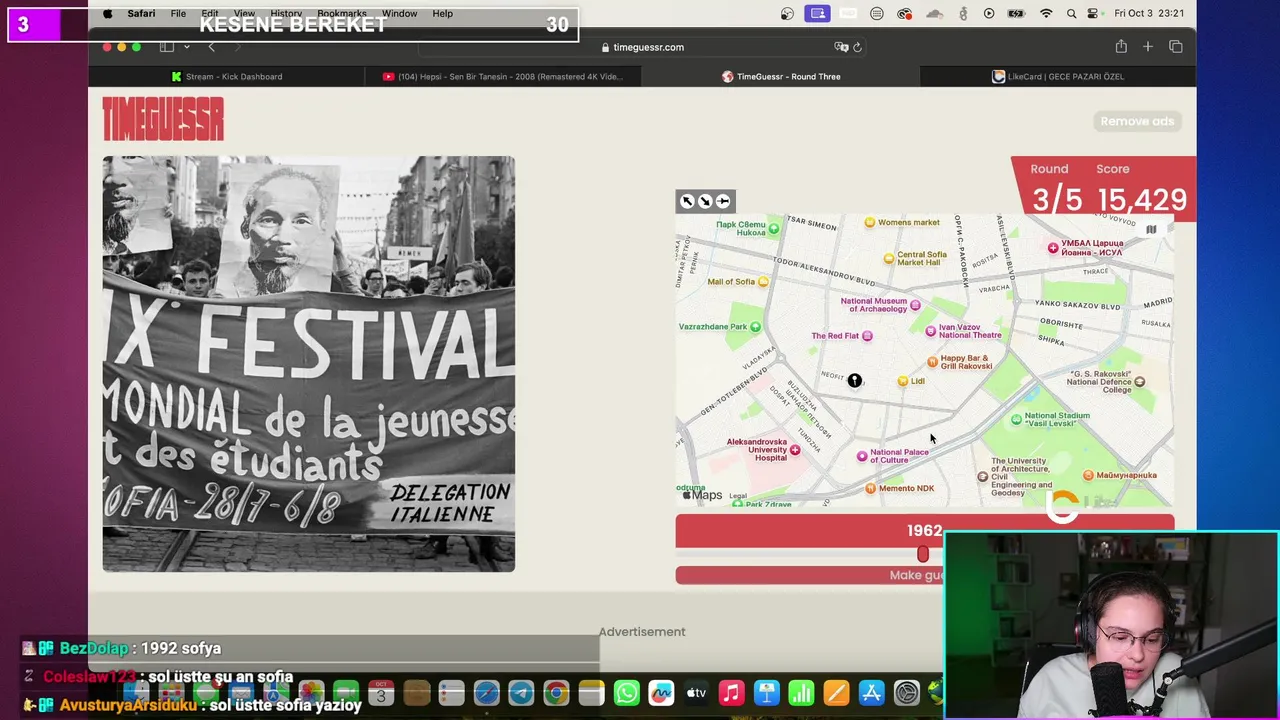Click the festival banner photograph

(309, 364)
